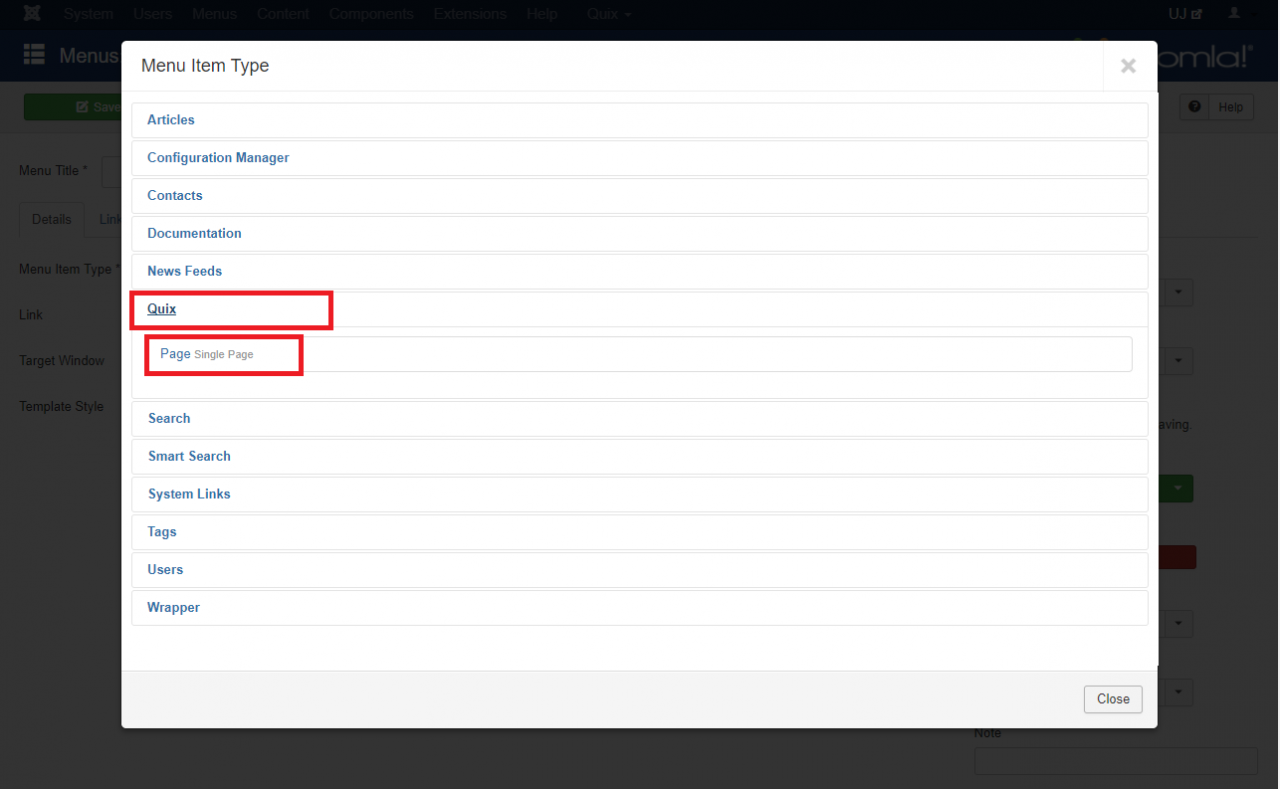Open the Users menu in top bar

click(153, 14)
